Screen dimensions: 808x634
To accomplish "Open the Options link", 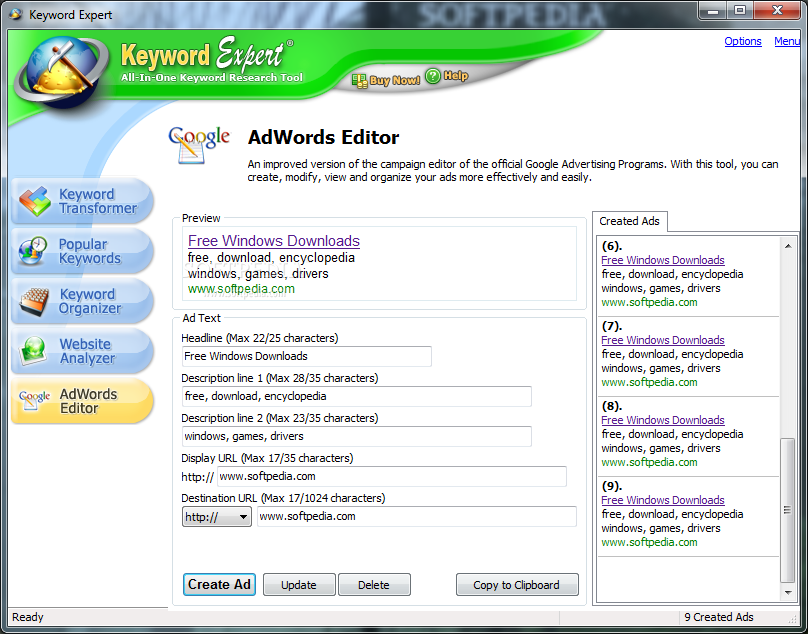I will pos(743,41).
